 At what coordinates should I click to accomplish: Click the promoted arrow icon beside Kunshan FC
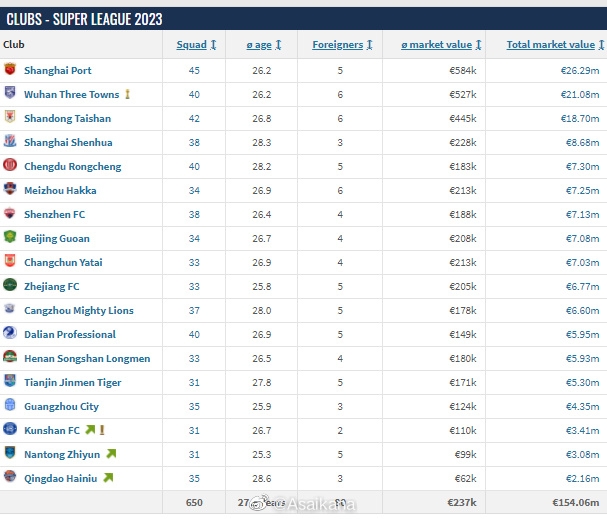tap(90, 430)
